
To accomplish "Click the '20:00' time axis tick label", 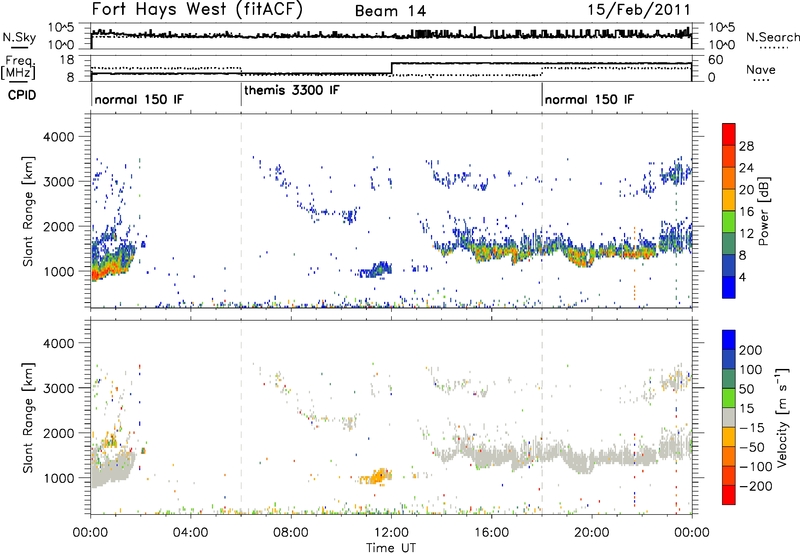I will coord(591,533).
